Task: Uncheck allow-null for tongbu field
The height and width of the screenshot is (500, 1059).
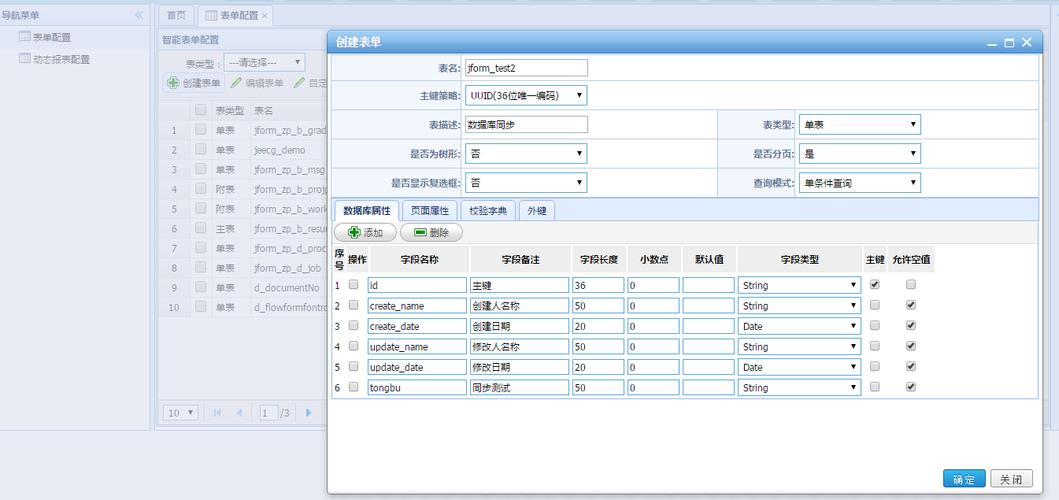Action: 911,387
